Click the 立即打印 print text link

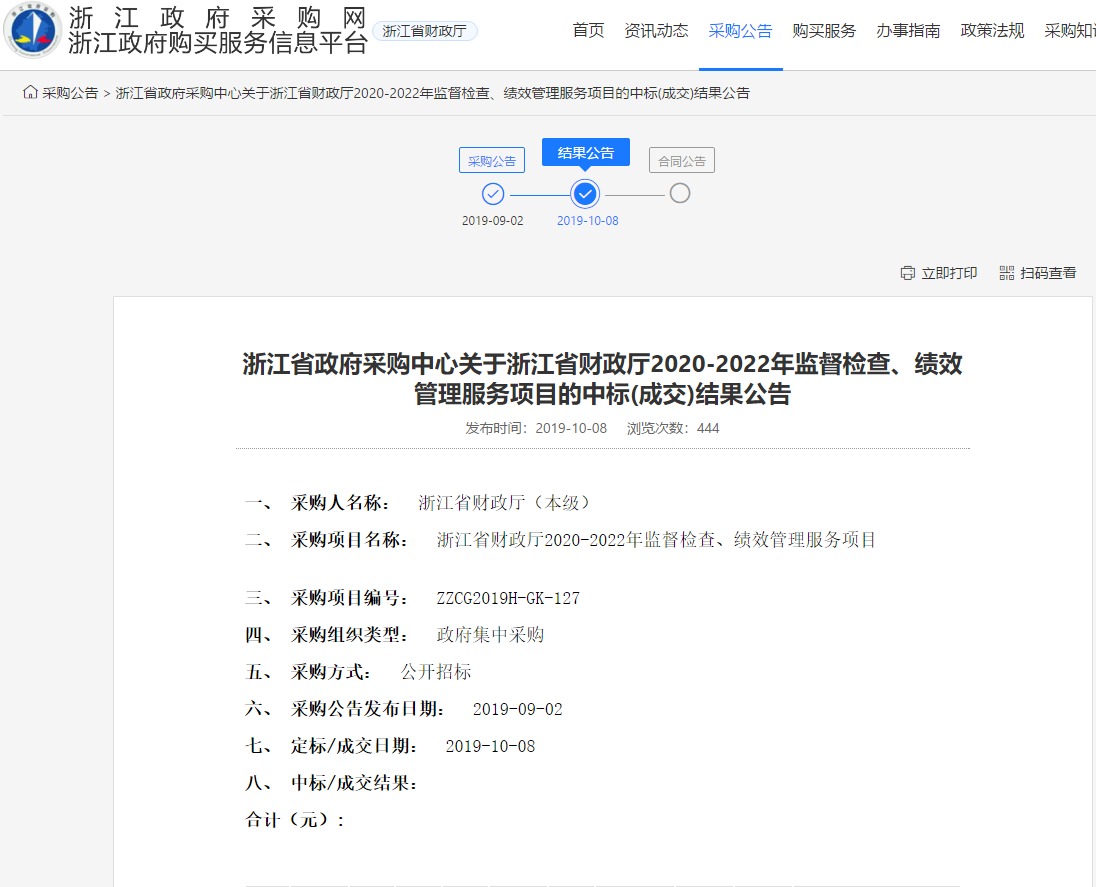(949, 273)
